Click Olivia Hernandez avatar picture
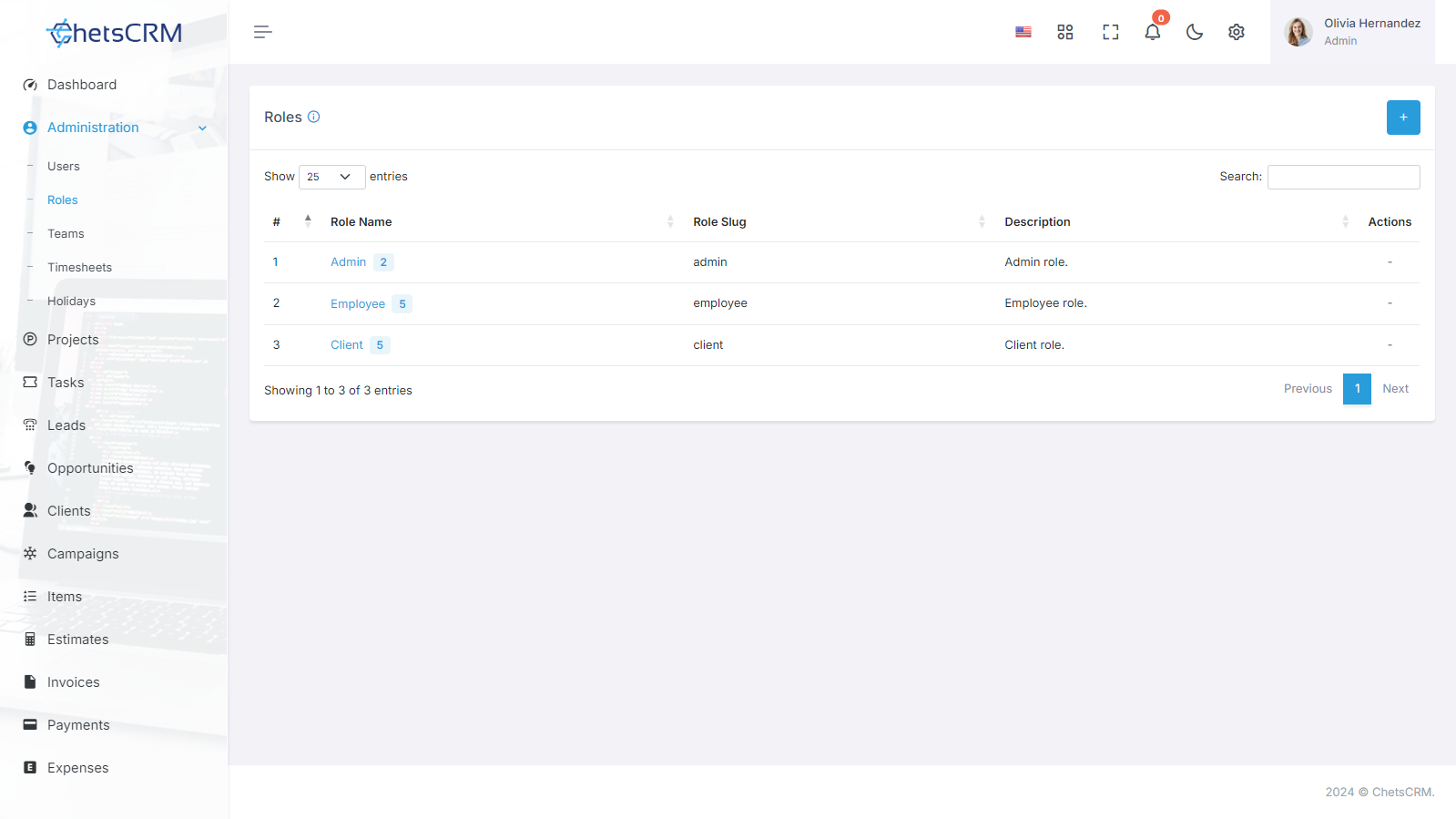 (1298, 32)
